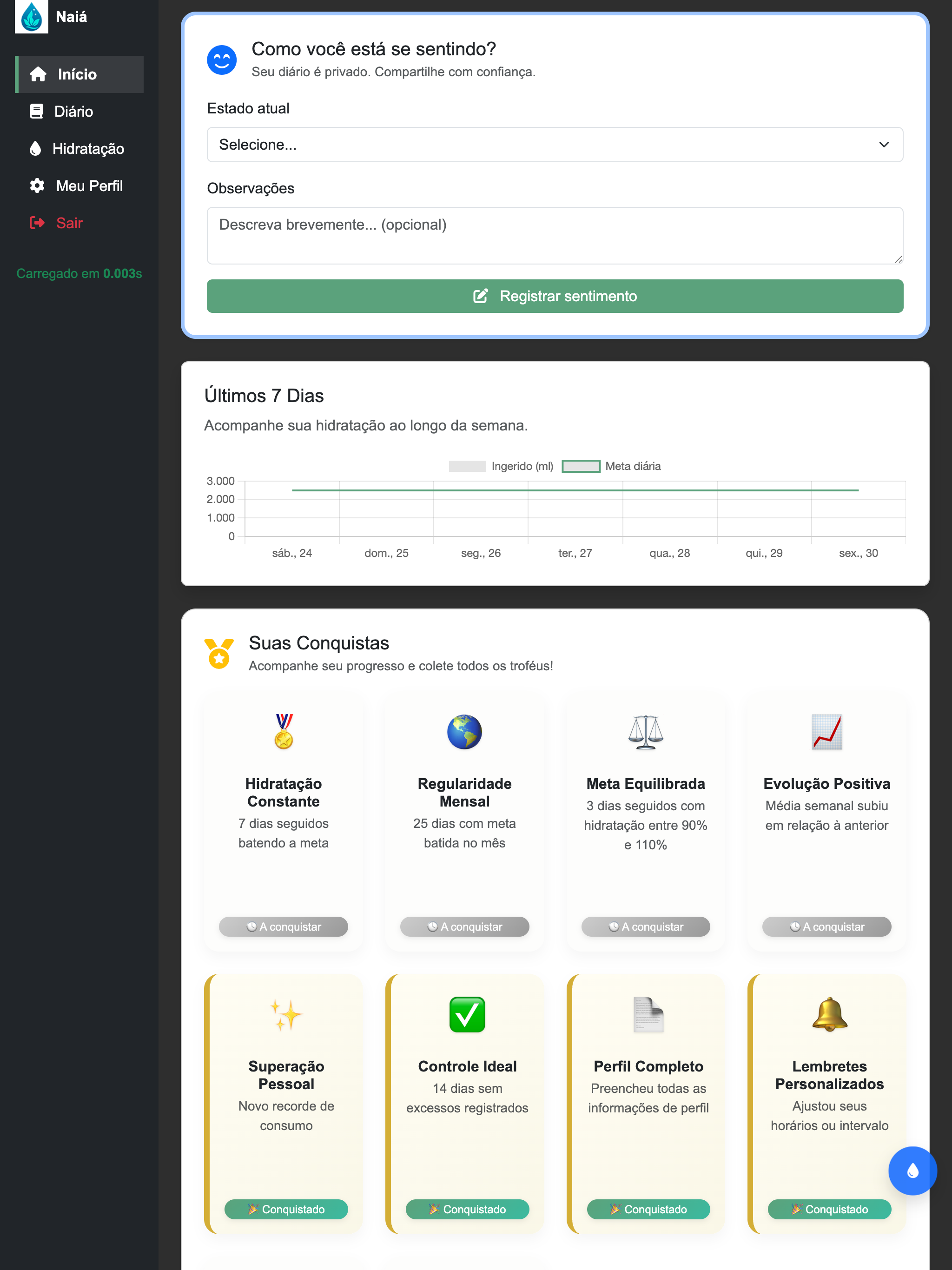This screenshot has width=952, height=1270.
Task: Click the sparkles icon of Superação Pessoal
Action: 286,1014
